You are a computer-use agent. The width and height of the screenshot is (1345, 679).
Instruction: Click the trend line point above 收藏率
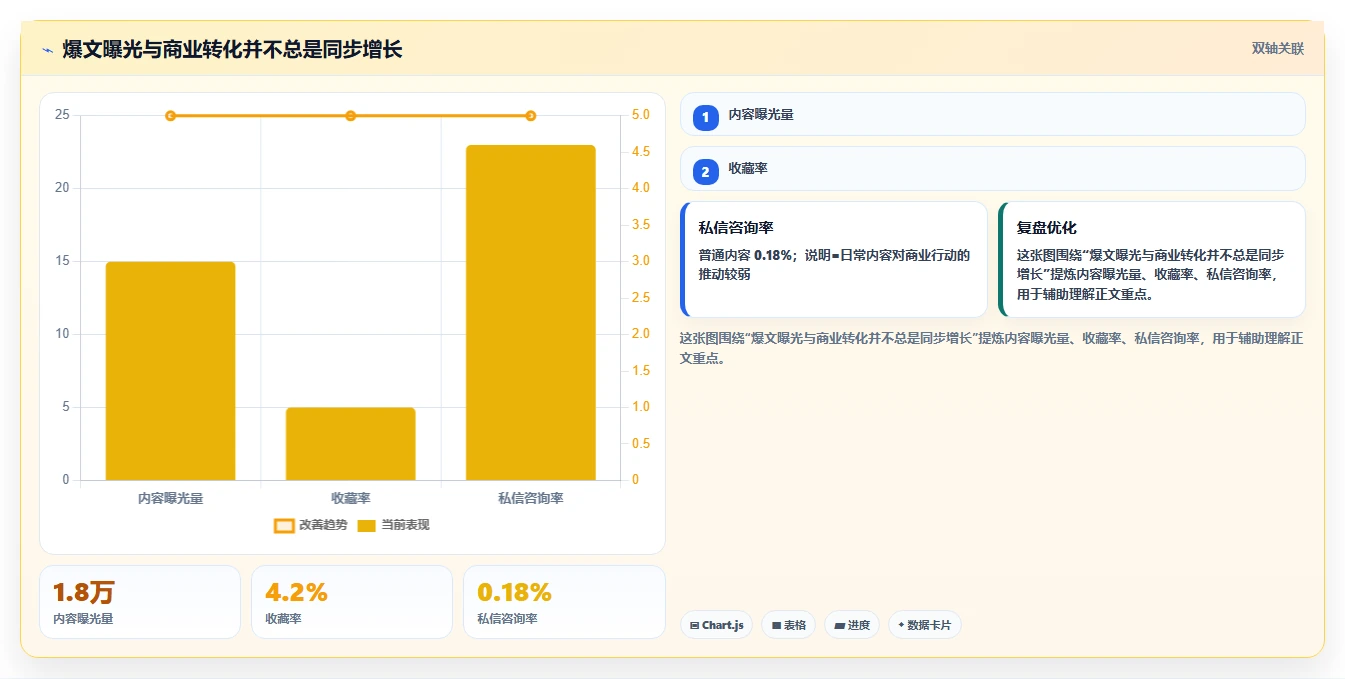351,116
